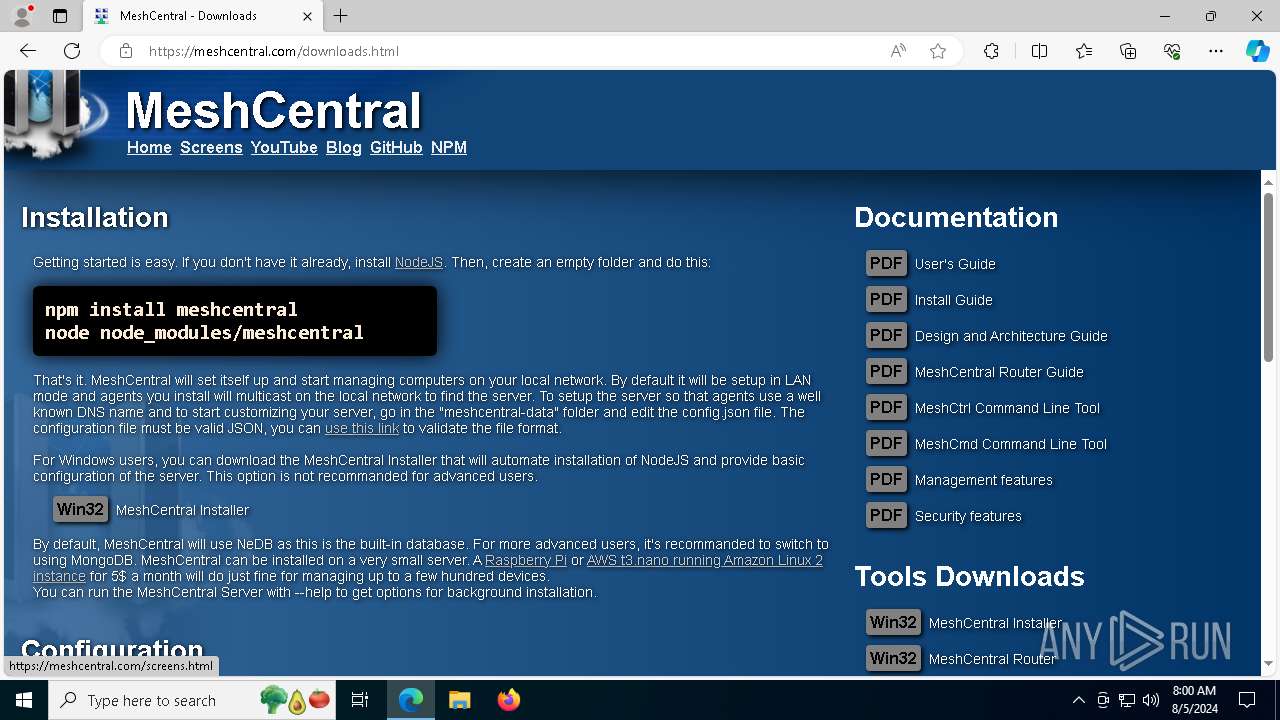
Task: Open Task View on taskbar
Action: 360,700
